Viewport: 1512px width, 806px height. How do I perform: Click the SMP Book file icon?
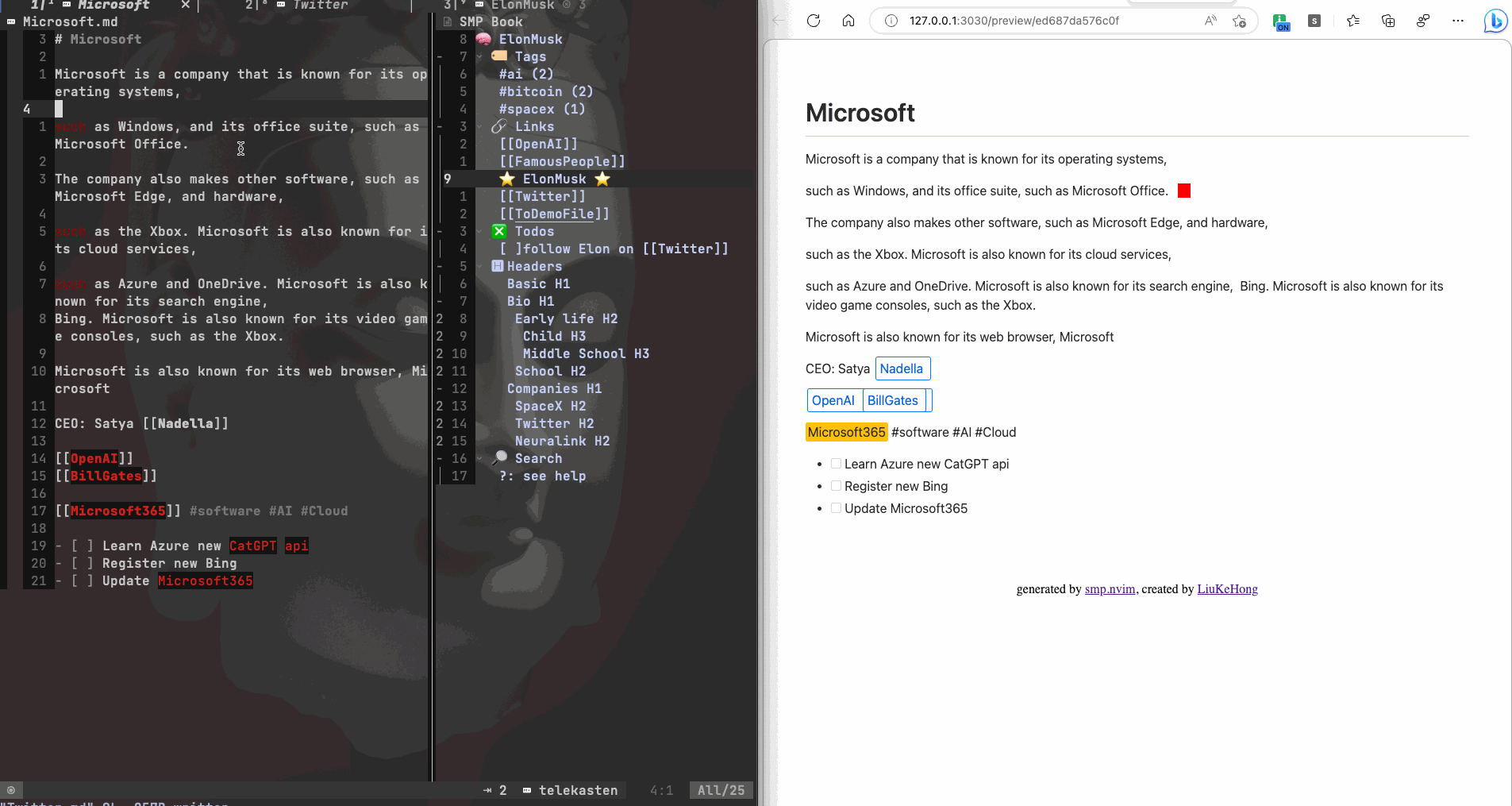click(x=448, y=21)
